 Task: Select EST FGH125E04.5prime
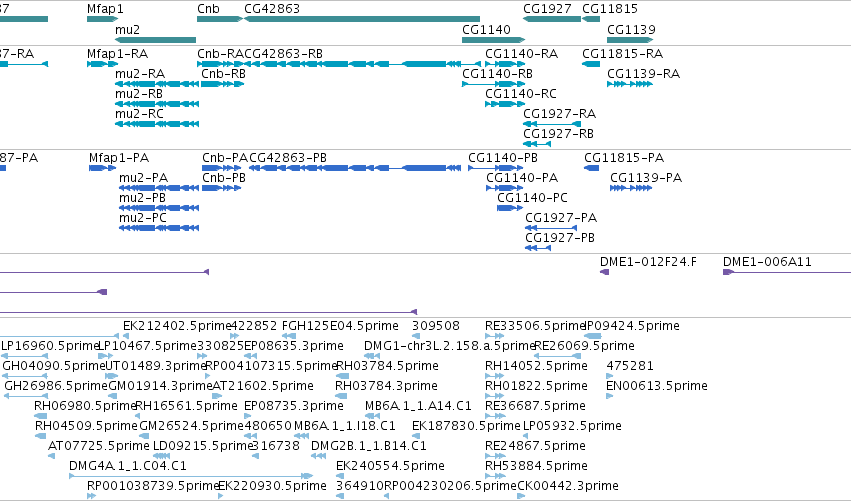coord(340,326)
